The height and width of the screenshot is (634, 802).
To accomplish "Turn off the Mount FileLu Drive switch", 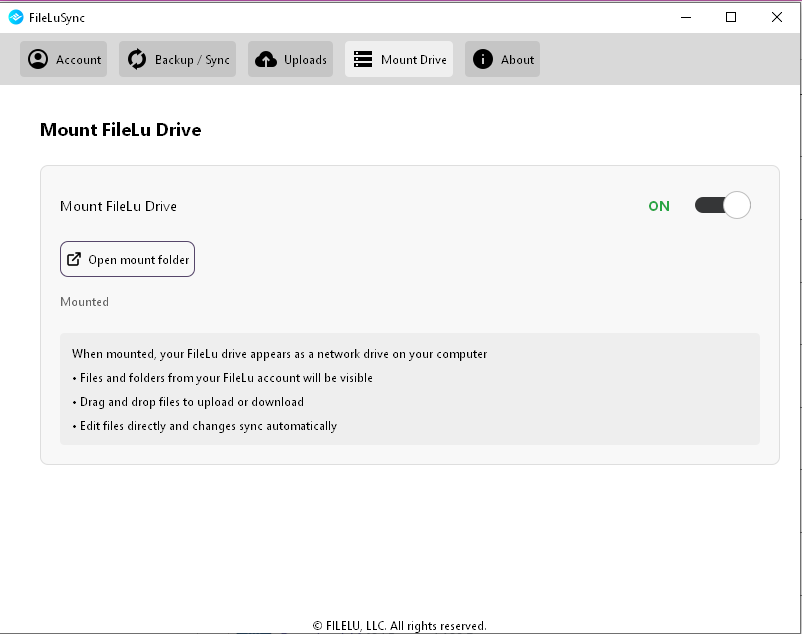I will (x=722, y=206).
